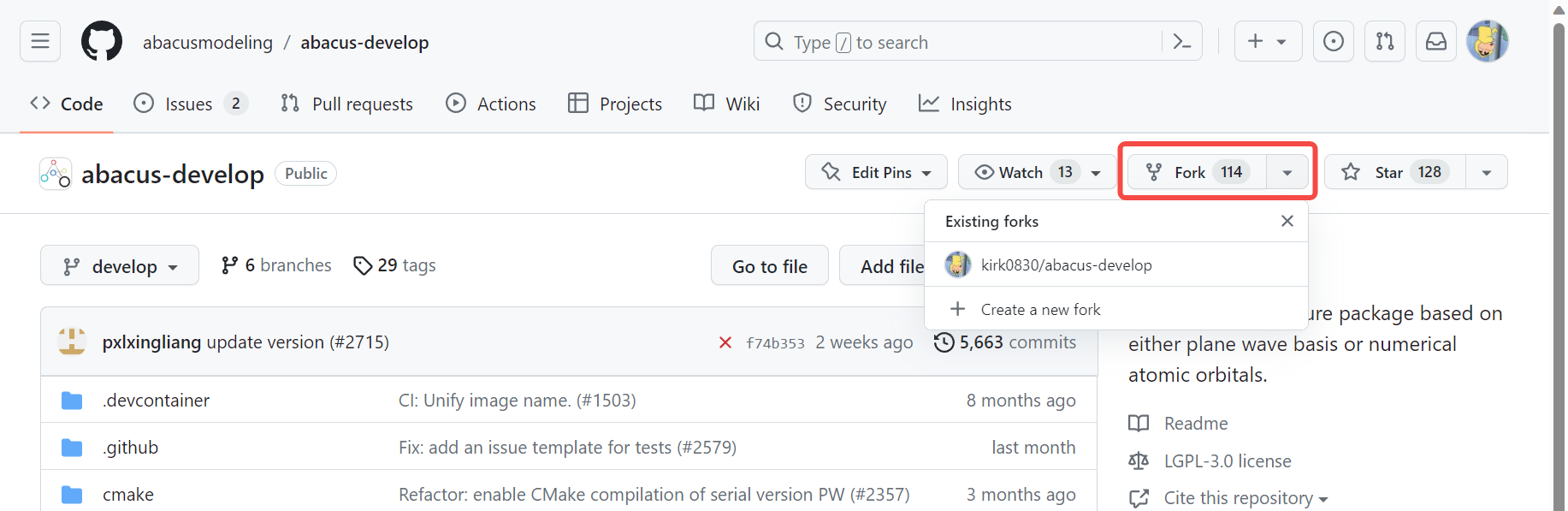Open the hamburger navigation menu
Screen dimensions: 1568x511
(x=40, y=41)
